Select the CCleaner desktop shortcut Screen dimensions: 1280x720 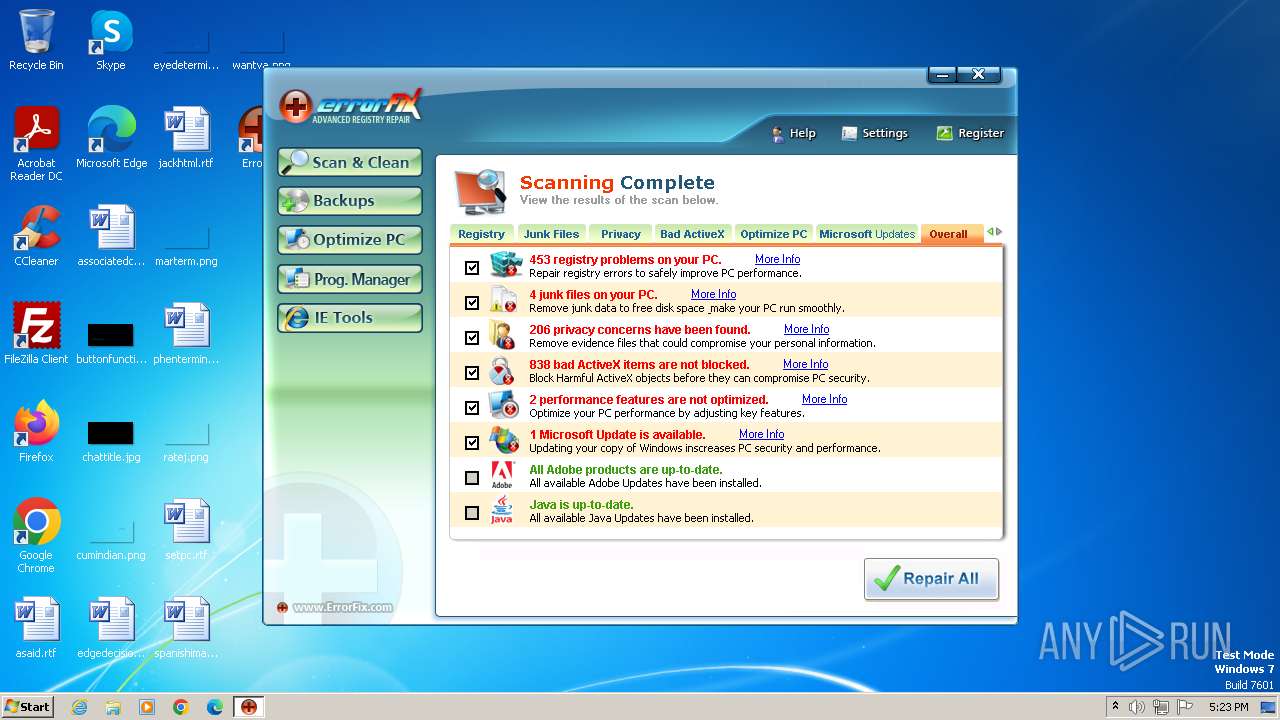(36, 236)
